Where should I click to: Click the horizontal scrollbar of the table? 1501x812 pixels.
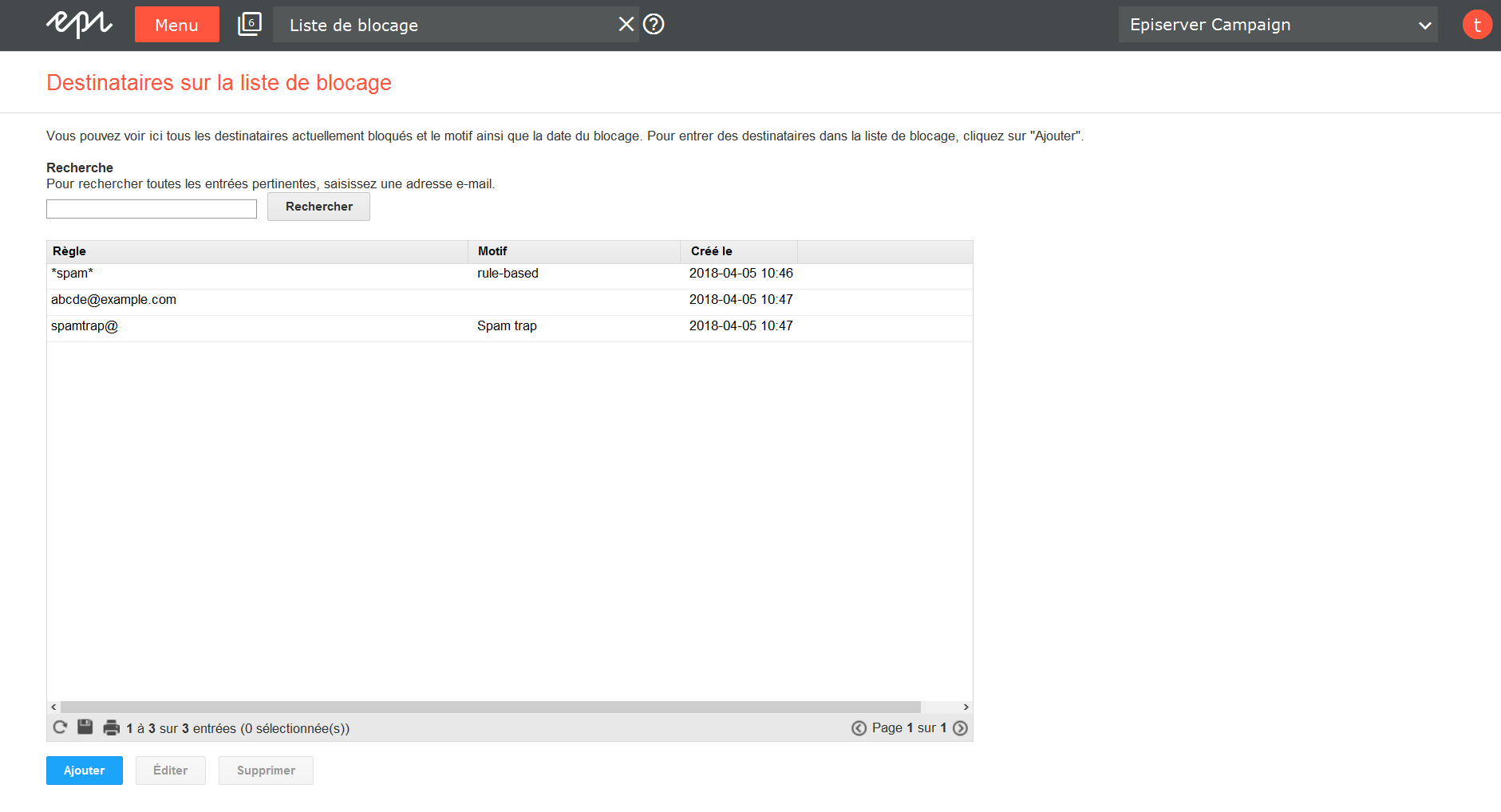click(491, 708)
